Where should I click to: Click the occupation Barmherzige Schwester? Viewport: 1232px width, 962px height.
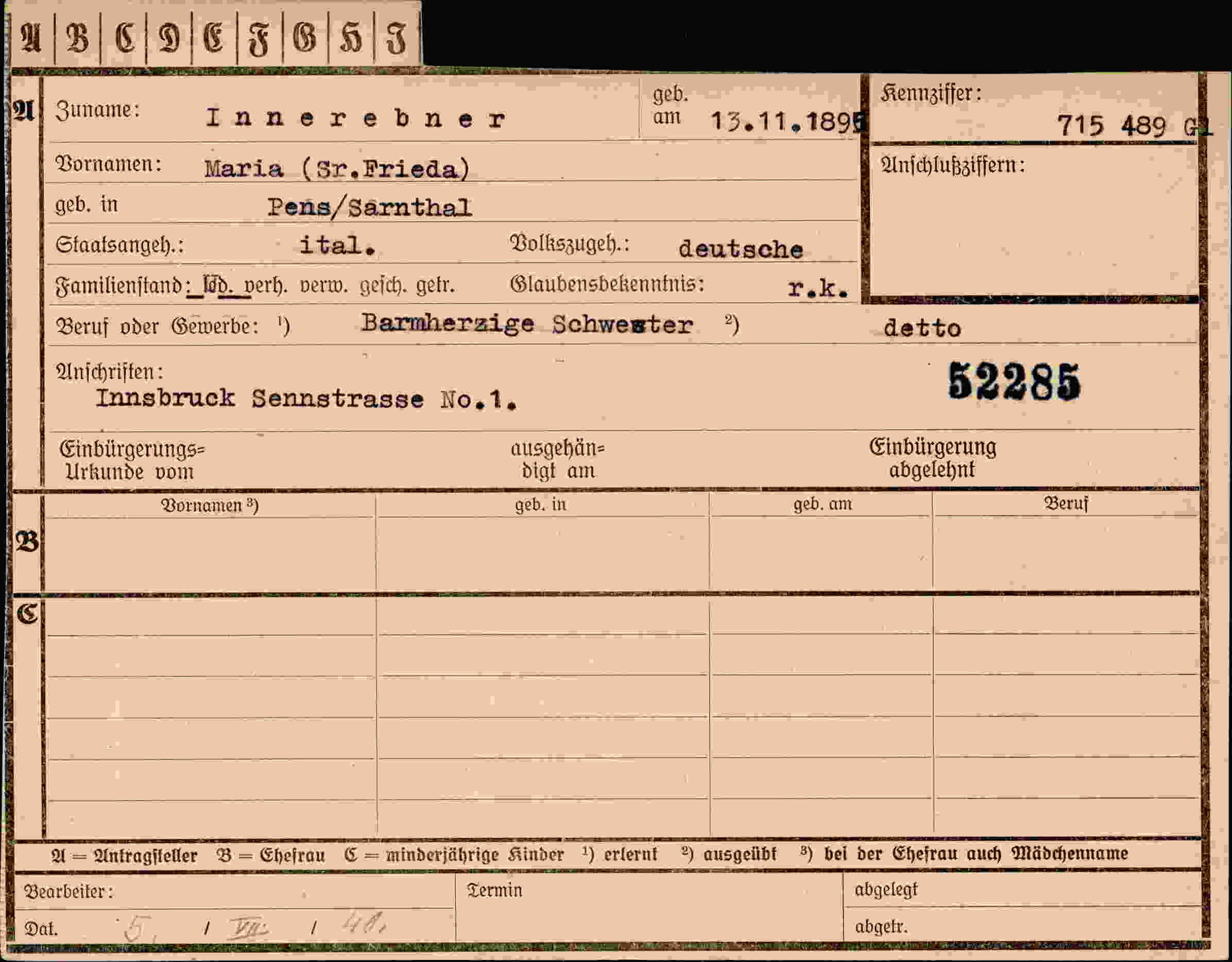pyautogui.click(x=527, y=324)
